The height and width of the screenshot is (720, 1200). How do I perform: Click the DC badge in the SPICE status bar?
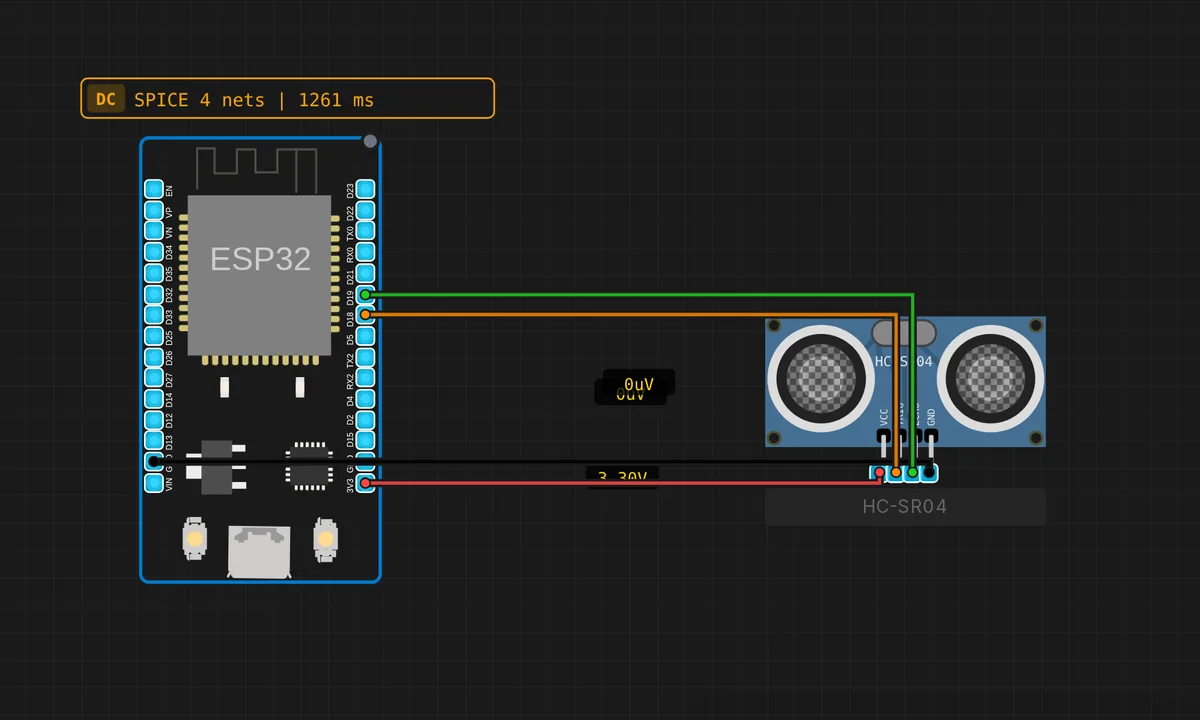pyautogui.click(x=106, y=99)
